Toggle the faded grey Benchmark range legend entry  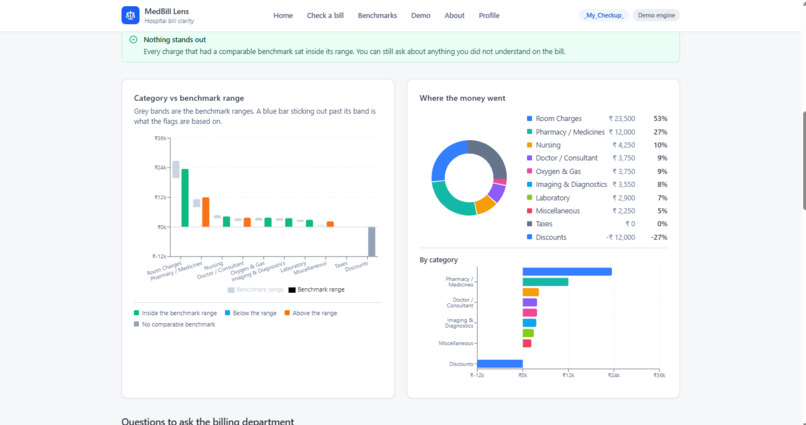click(x=255, y=290)
